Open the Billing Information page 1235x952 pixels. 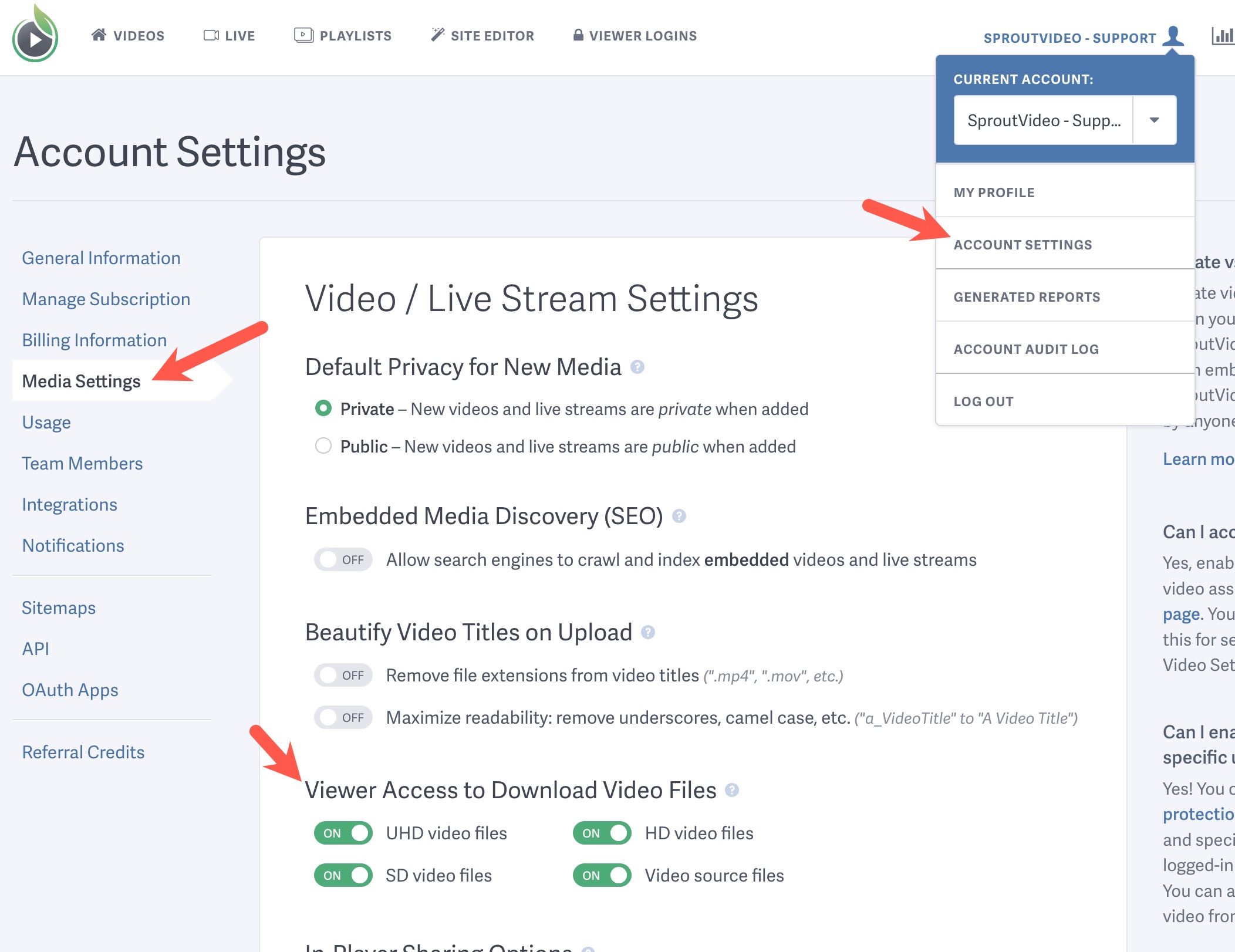click(x=95, y=340)
